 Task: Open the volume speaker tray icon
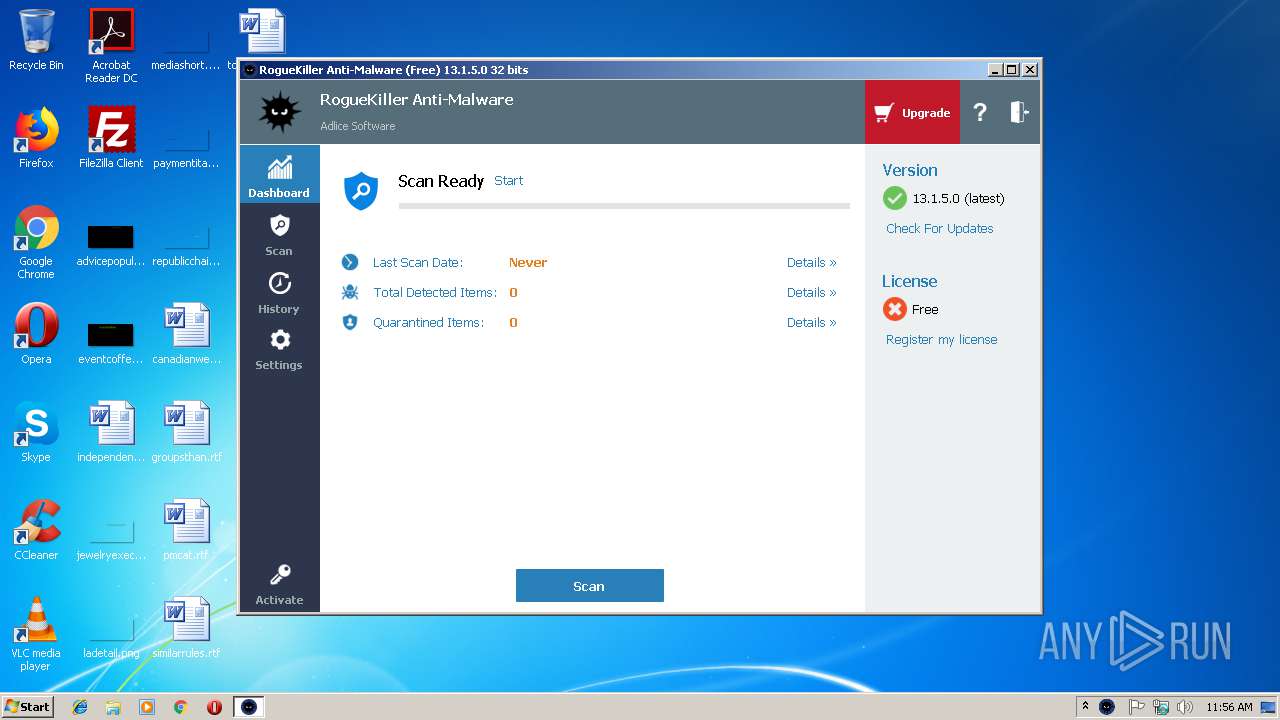tap(1185, 707)
